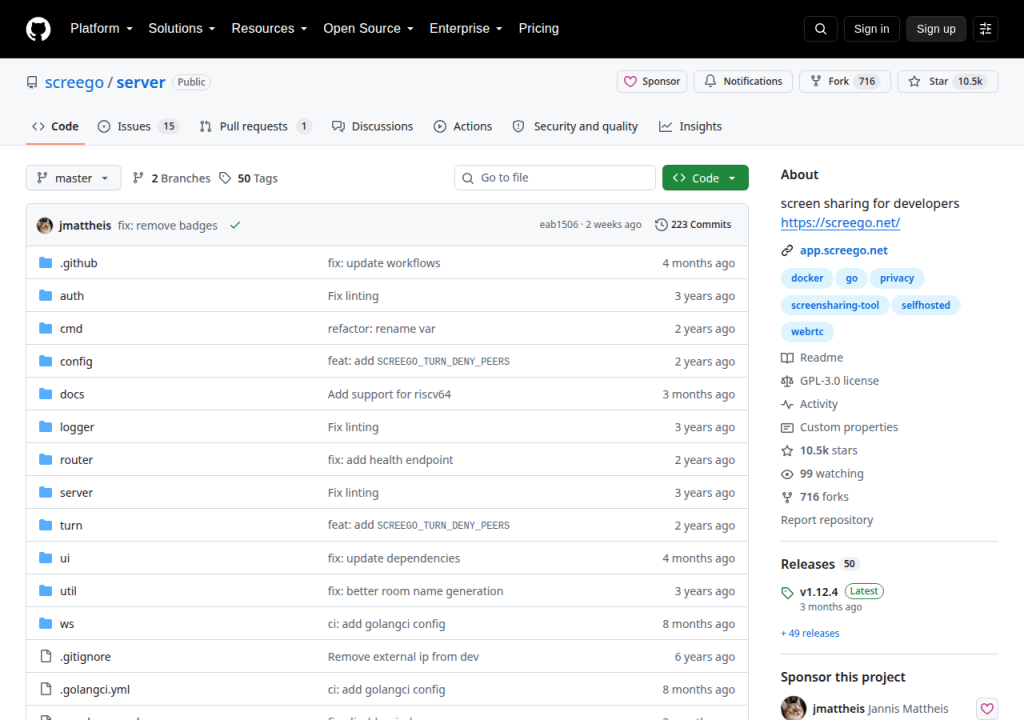This screenshot has width=1024, height=720.
Task: Open the green Code dropdown button
Action: point(705,178)
